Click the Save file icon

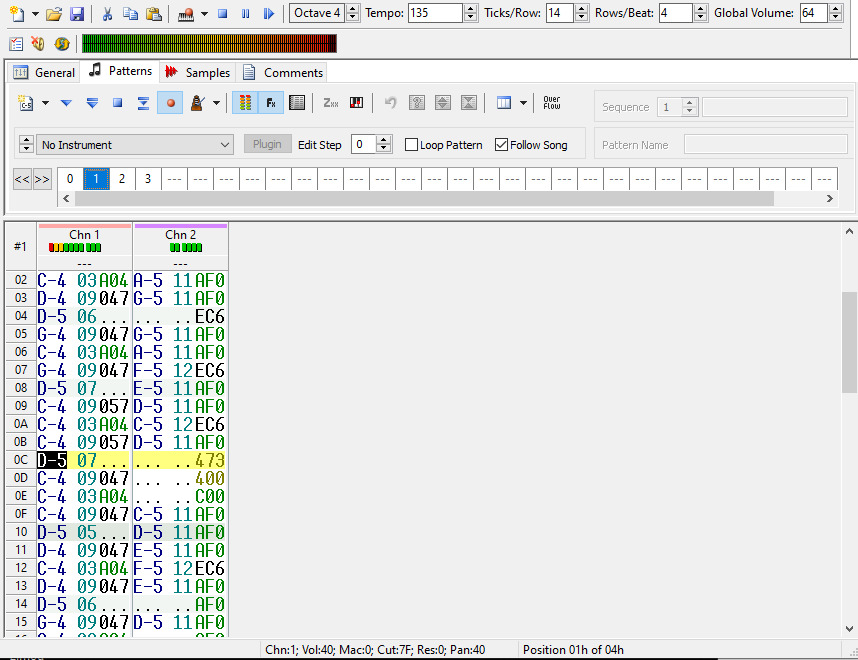[77, 14]
